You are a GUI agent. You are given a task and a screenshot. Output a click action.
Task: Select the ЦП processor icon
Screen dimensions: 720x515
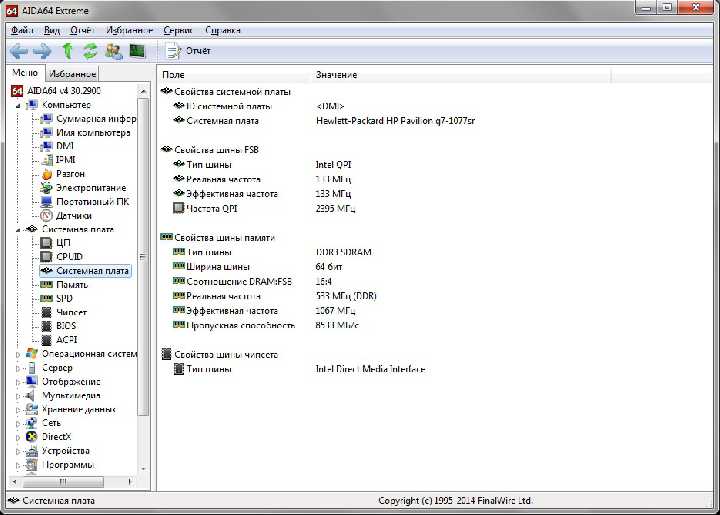point(46,243)
